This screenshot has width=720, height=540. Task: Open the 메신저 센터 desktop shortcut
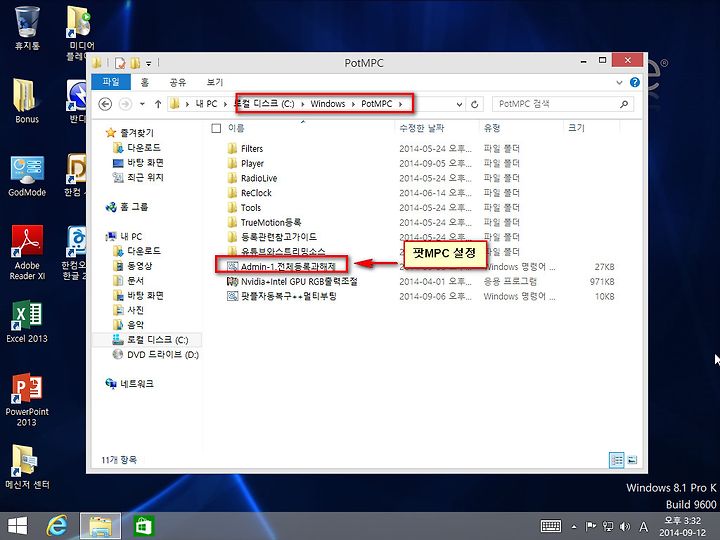[x=27, y=466]
